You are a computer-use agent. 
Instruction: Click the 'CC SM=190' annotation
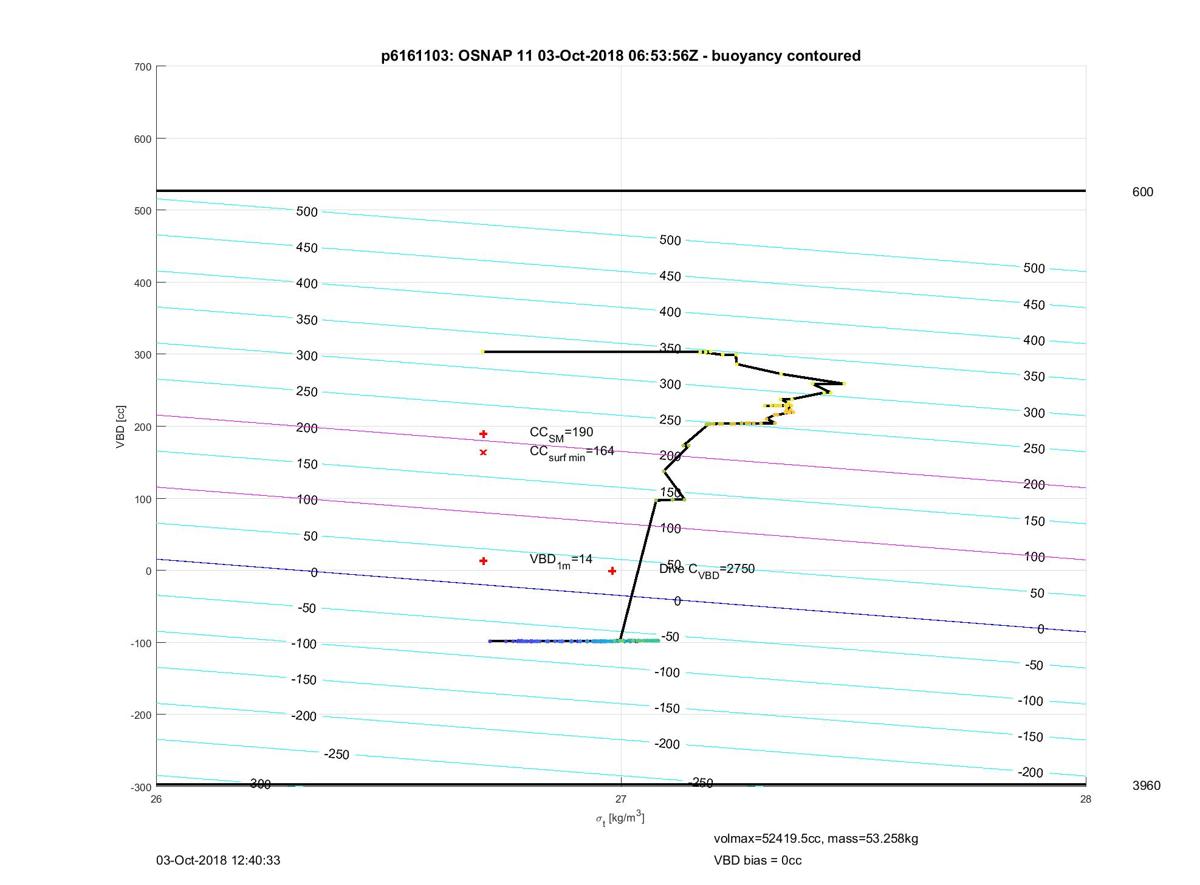tap(561, 433)
